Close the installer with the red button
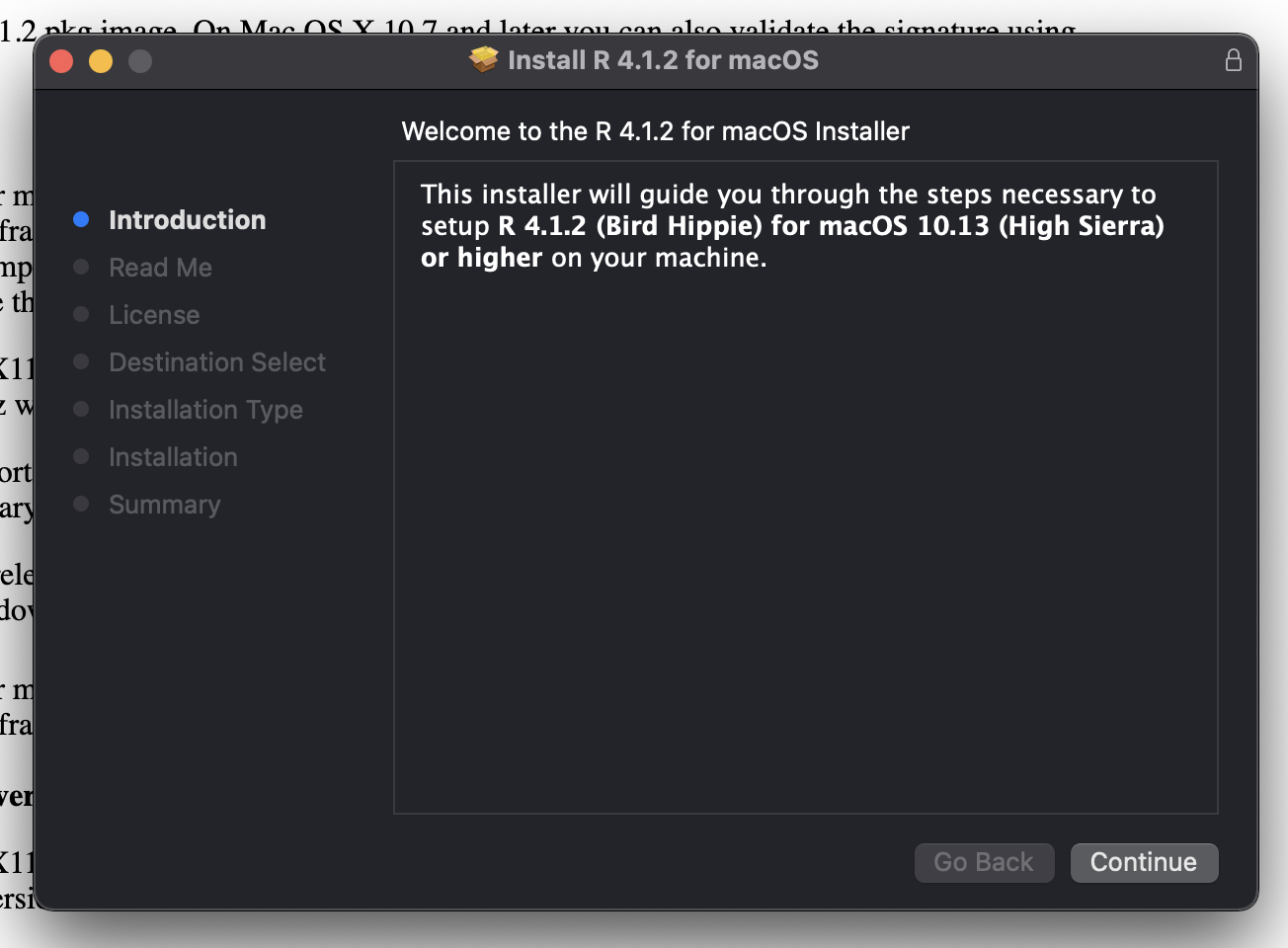 pyautogui.click(x=61, y=61)
